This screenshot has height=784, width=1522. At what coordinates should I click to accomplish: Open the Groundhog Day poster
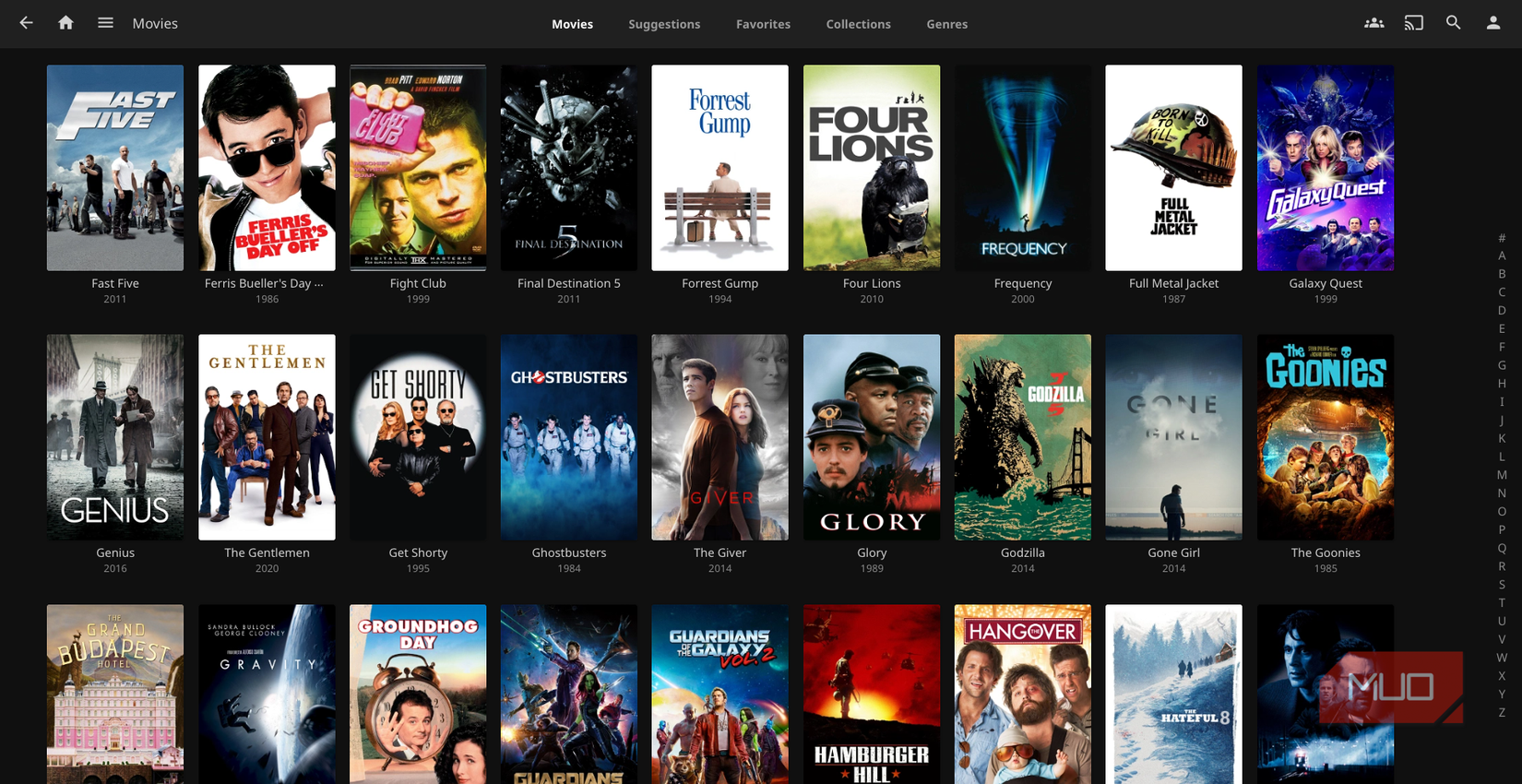point(418,695)
